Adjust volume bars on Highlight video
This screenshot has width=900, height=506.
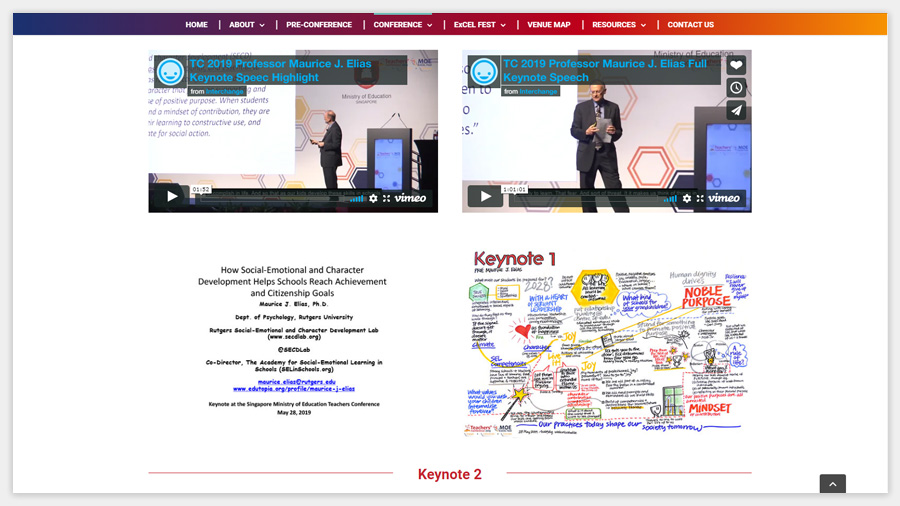pos(357,198)
